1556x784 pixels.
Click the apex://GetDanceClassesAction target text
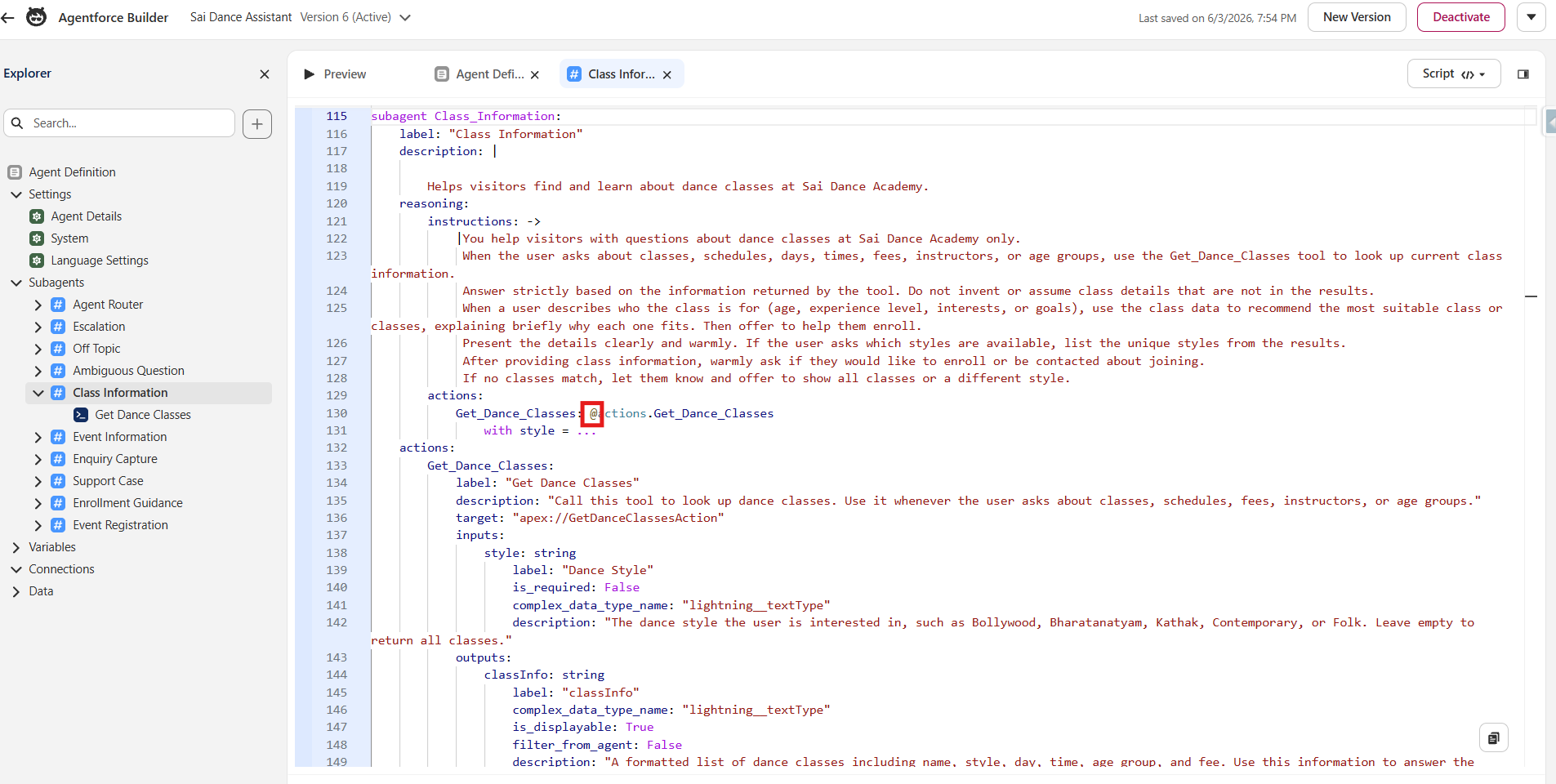pos(618,518)
